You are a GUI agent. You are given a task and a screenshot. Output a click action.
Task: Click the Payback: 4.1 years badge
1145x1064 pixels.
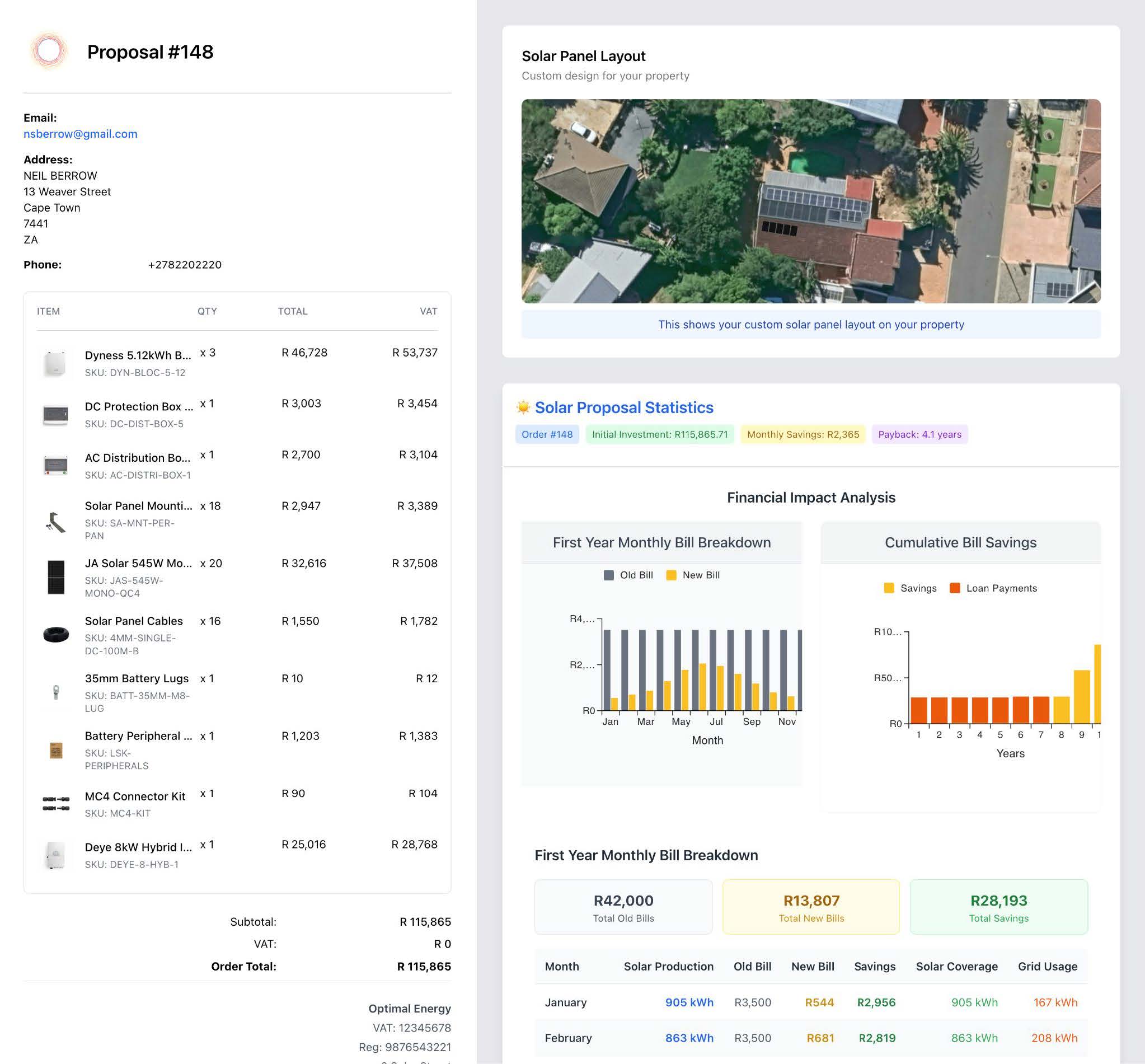coord(919,434)
